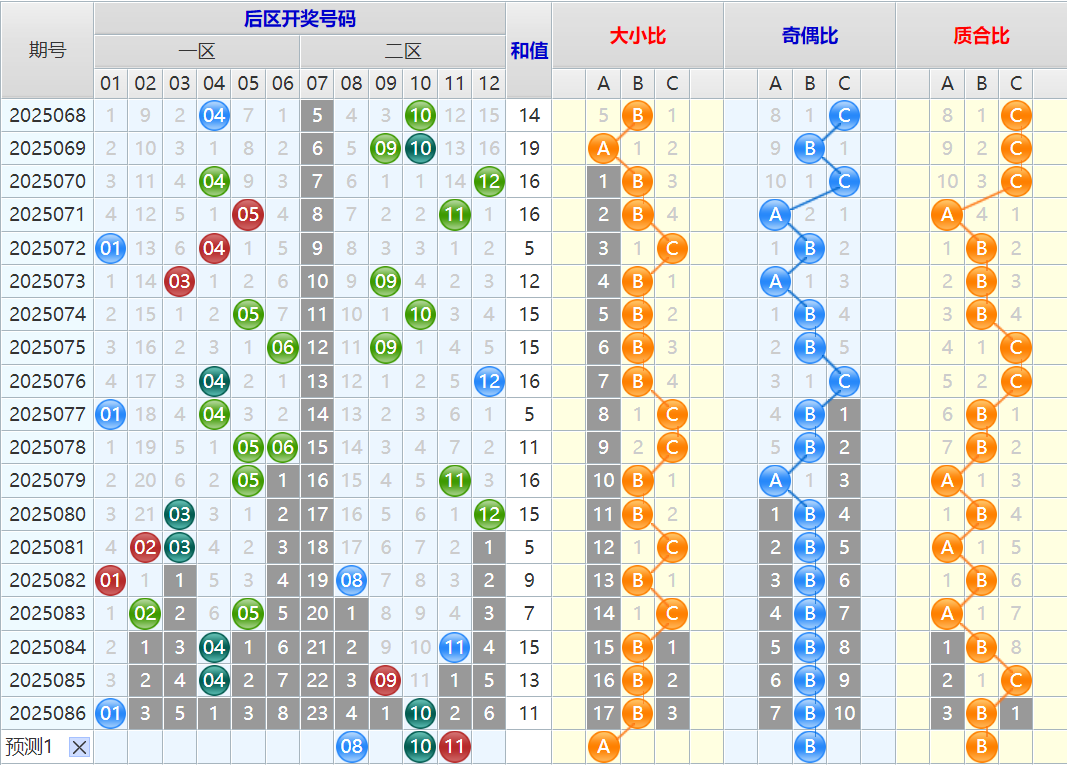Click the teal 03 ball in row 2025080

(180, 514)
